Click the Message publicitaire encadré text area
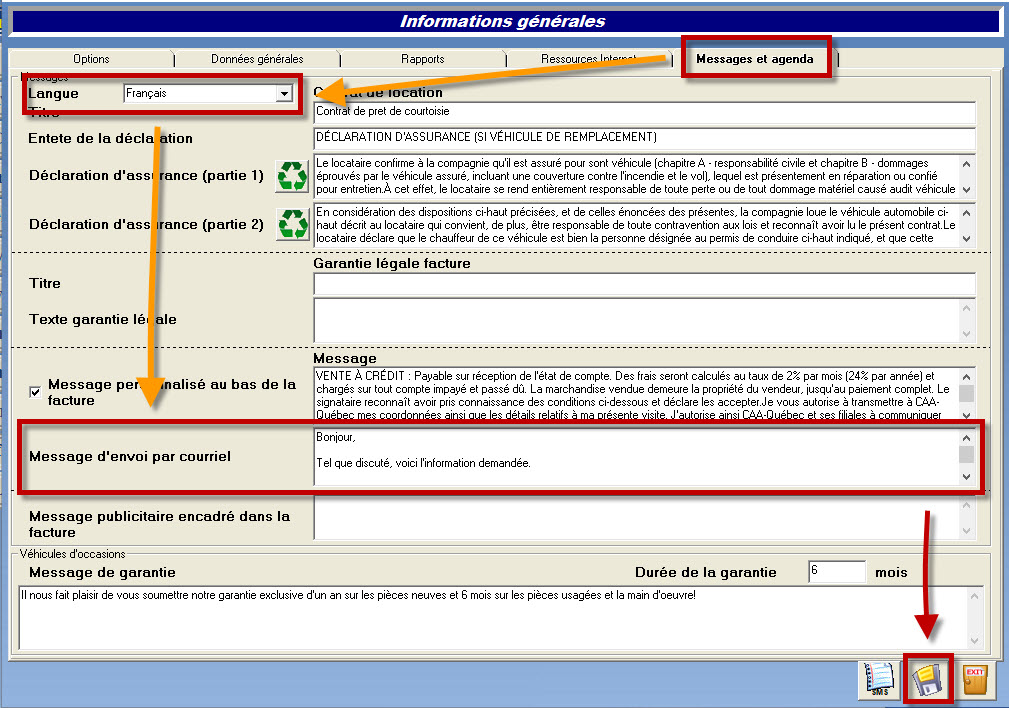The height and width of the screenshot is (708, 1009). coord(636,517)
